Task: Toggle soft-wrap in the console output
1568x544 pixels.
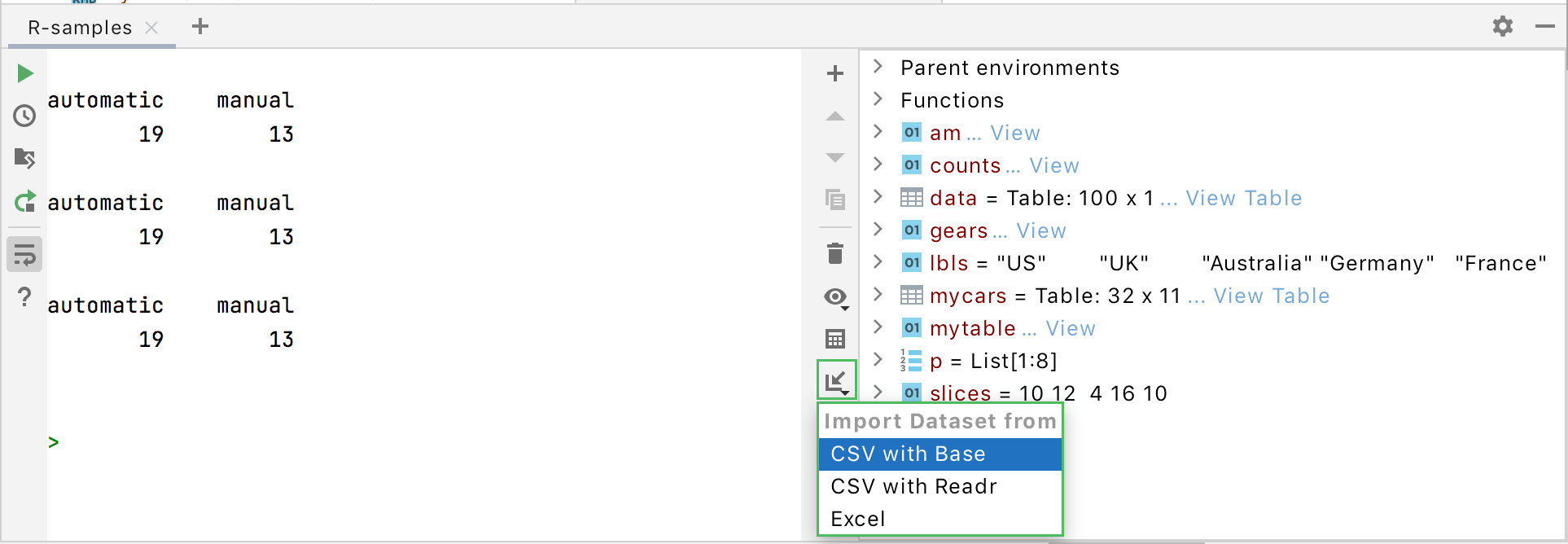Action: [x=24, y=254]
